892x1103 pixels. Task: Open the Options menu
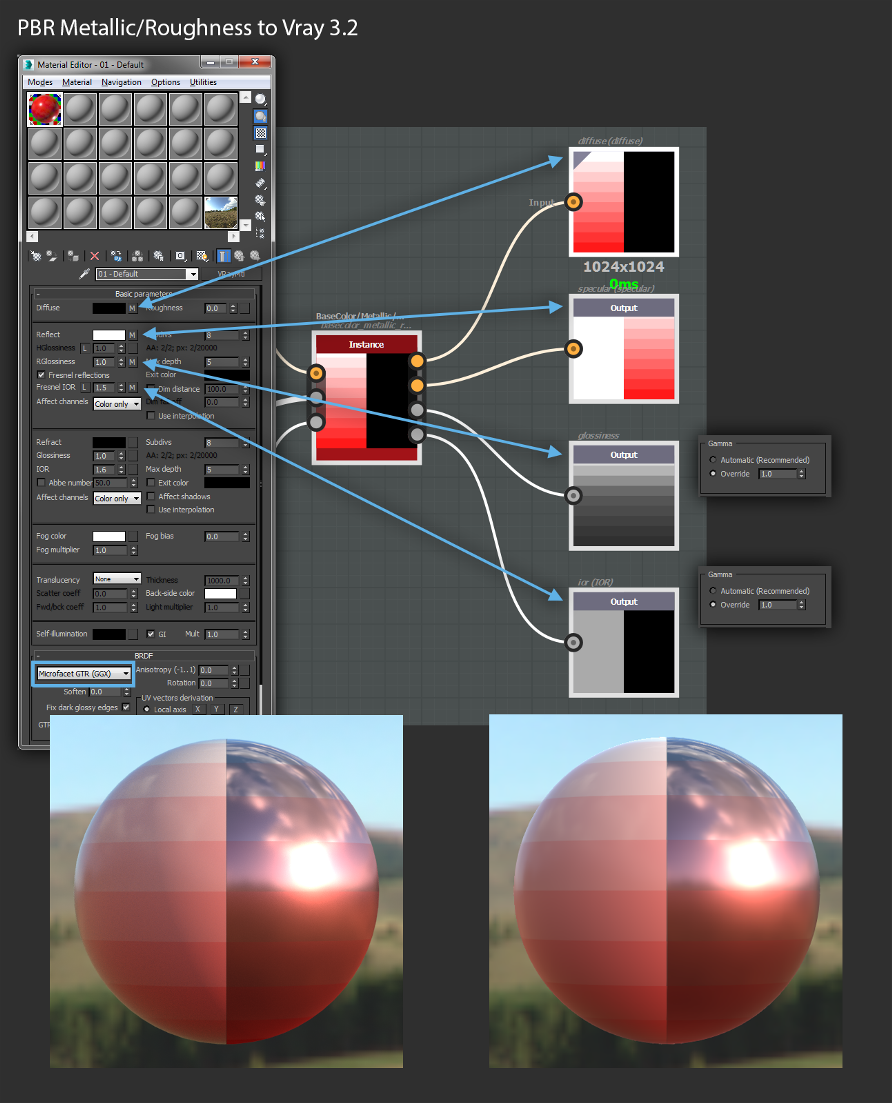165,82
